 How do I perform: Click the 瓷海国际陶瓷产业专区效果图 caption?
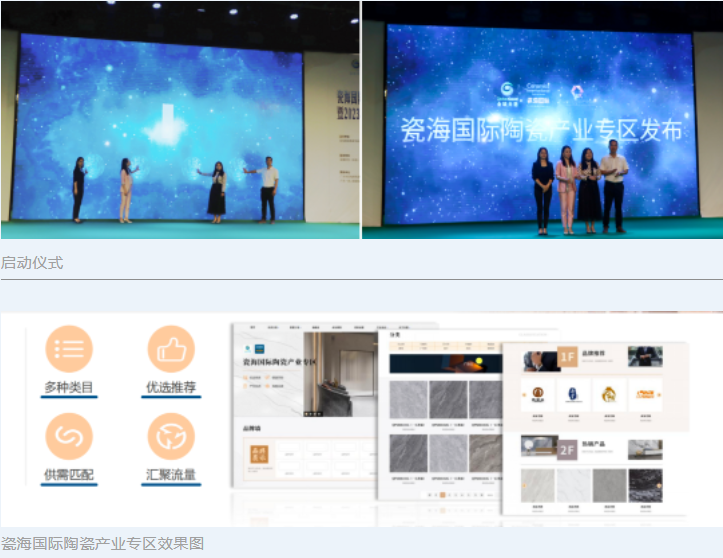point(102,544)
